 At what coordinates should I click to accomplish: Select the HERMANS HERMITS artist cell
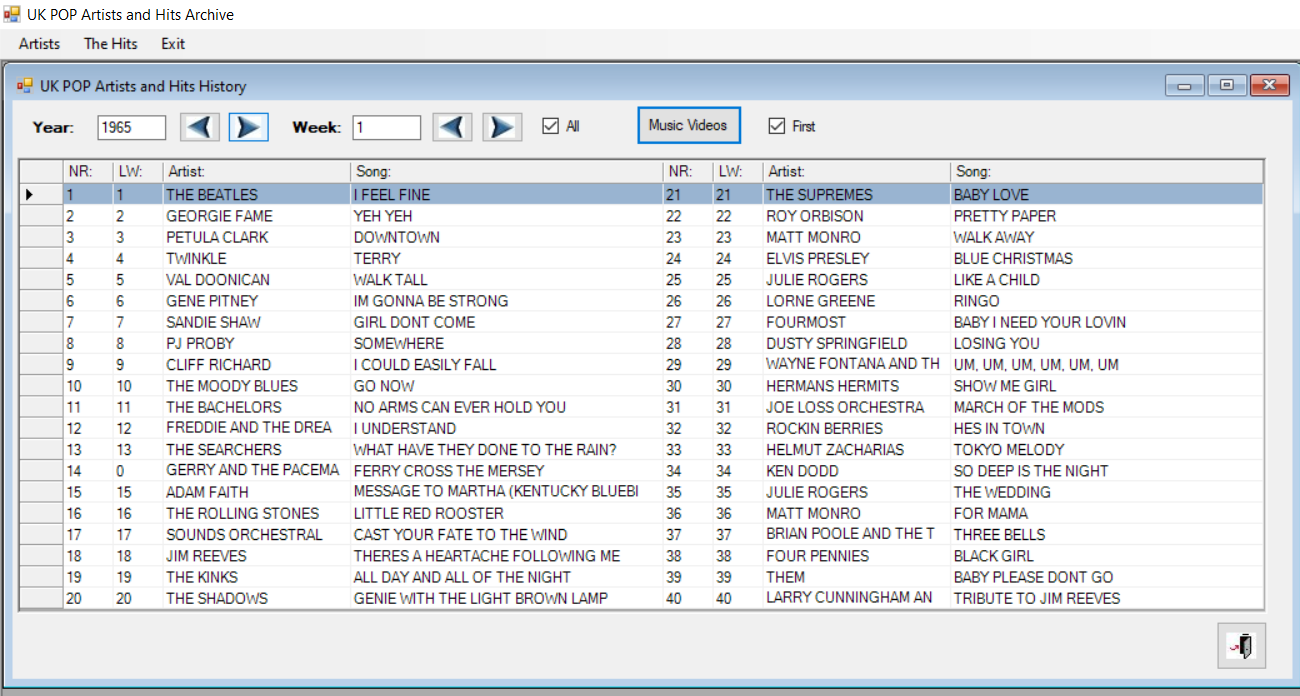[857, 386]
